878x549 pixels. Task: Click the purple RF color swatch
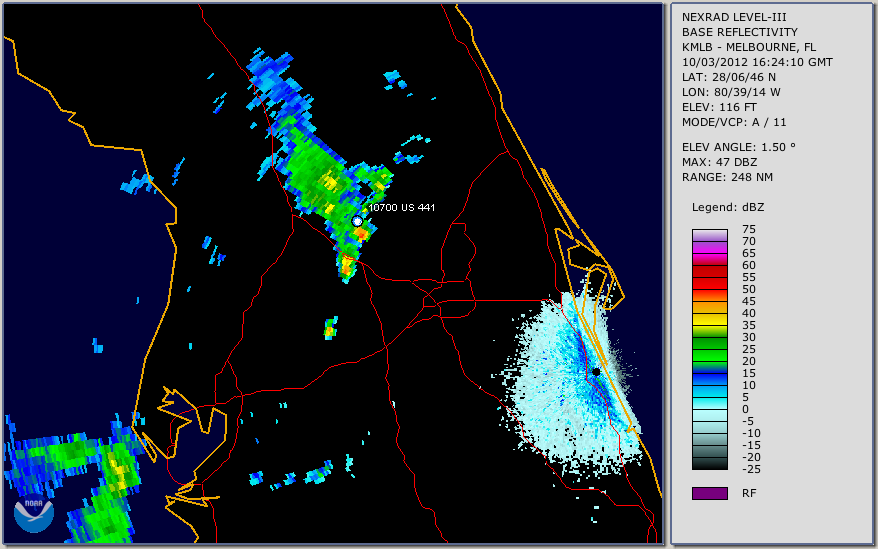pyautogui.click(x=709, y=493)
